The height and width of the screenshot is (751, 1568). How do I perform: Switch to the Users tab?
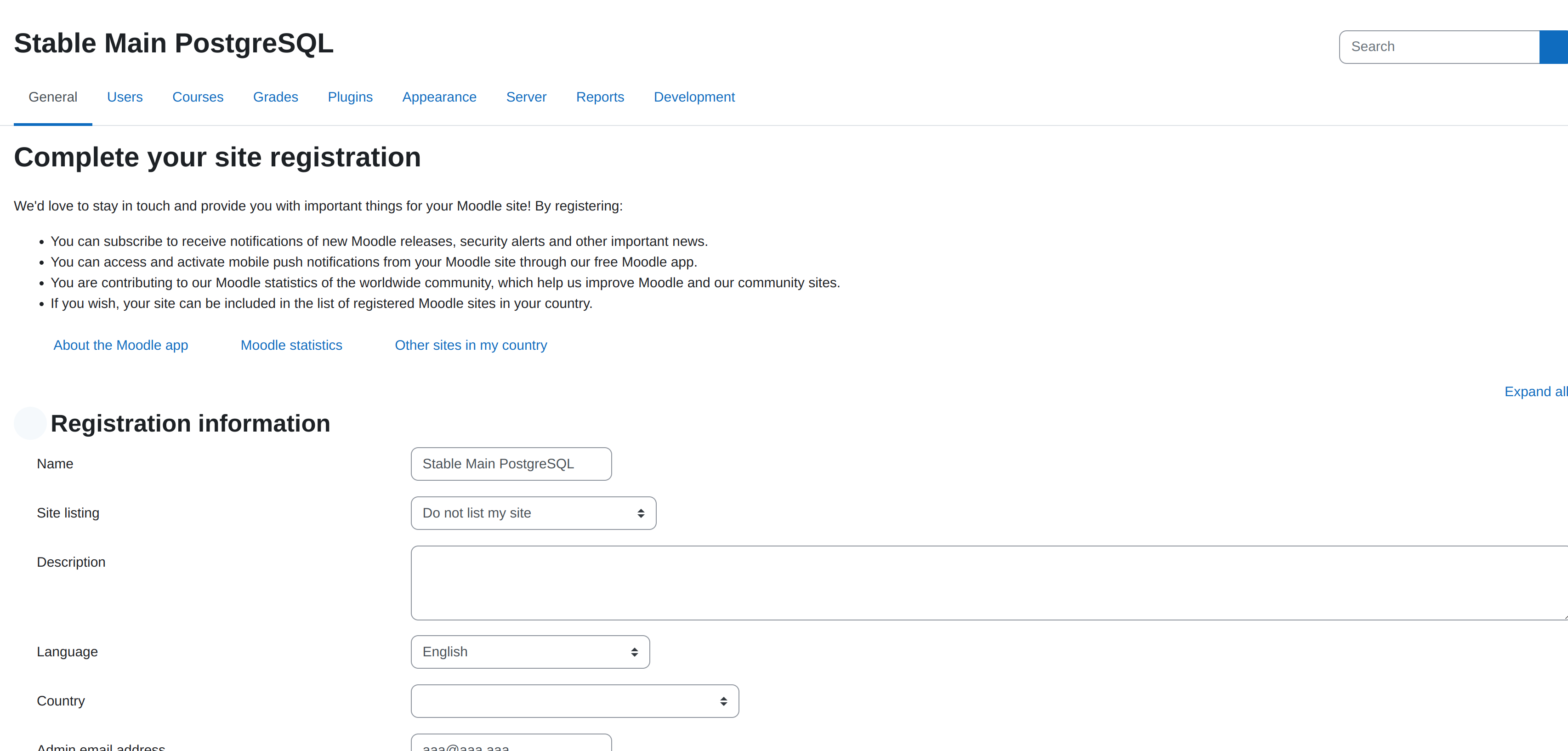coord(125,97)
